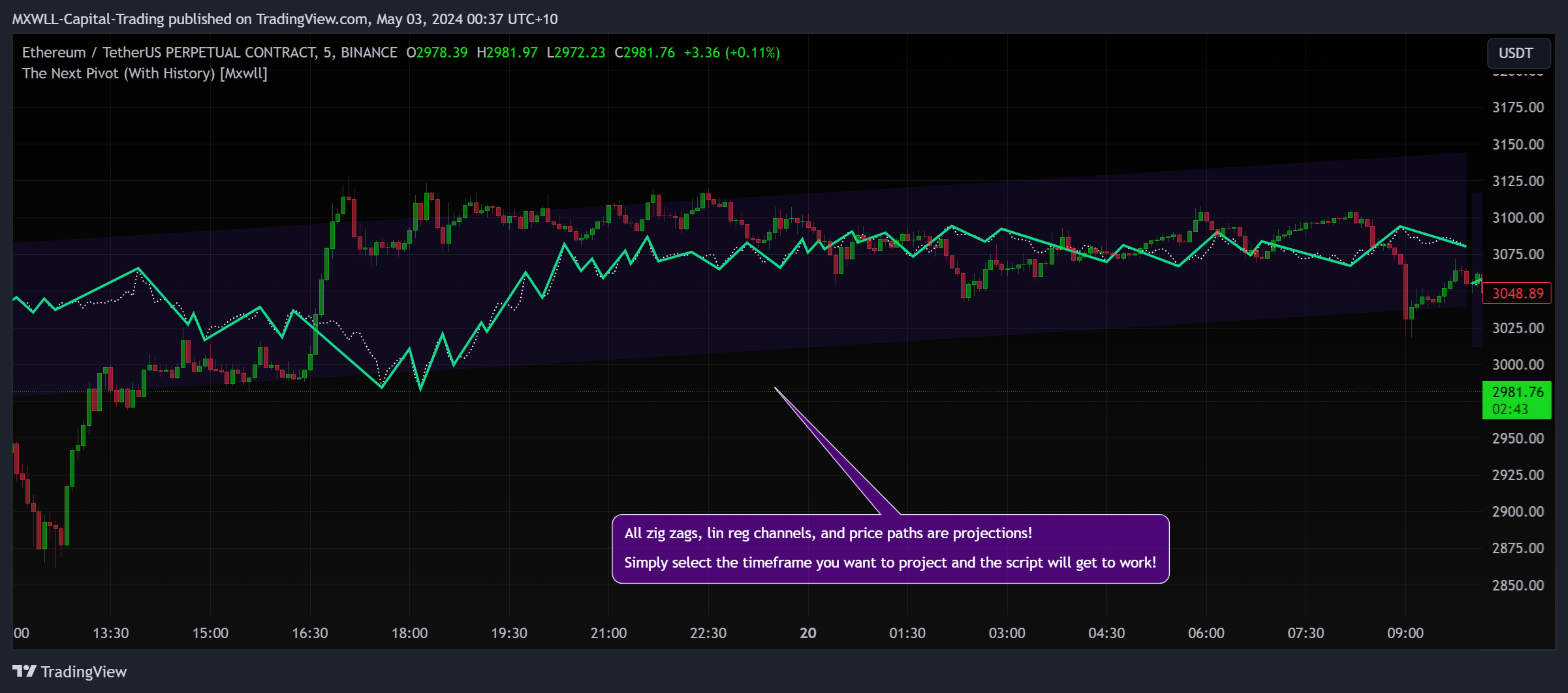Click the 2875.00 price axis label
Viewport: 1568px width, 693px height.
pyautogui.click(x=1518, y=548)
